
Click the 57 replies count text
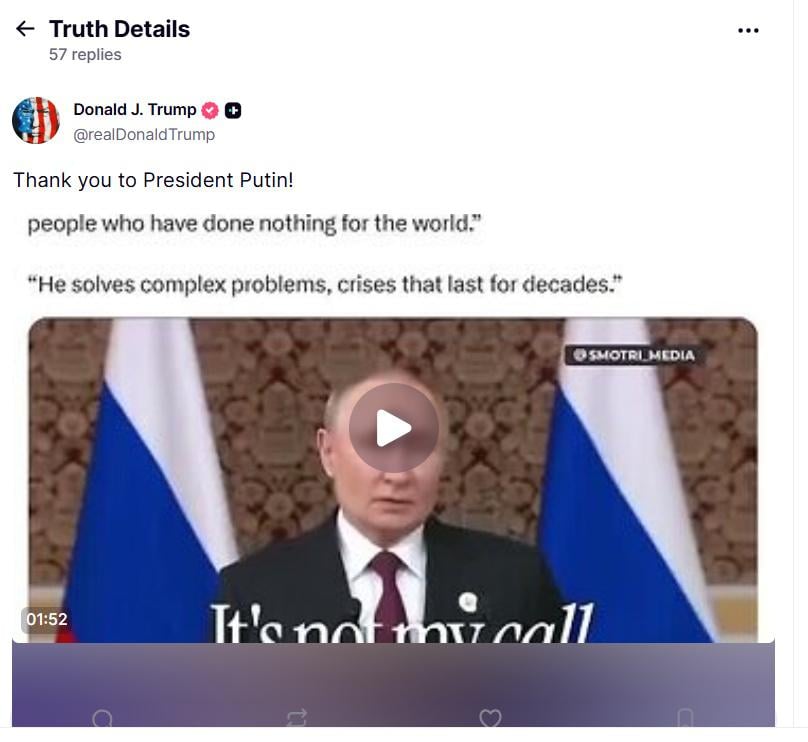pos(85,55)
